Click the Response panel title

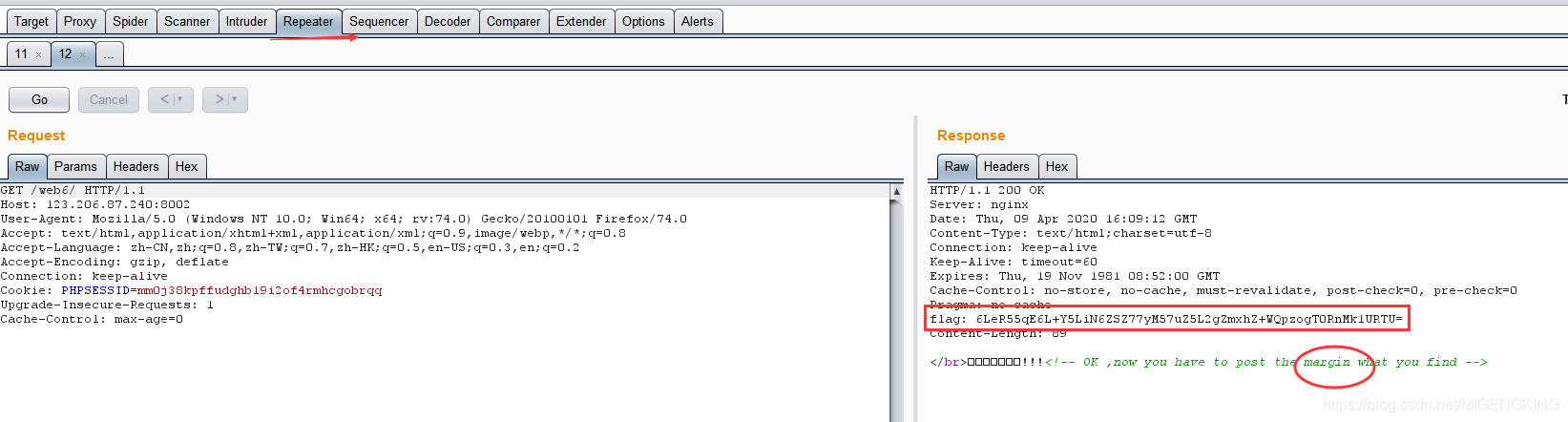pos(971,136)
